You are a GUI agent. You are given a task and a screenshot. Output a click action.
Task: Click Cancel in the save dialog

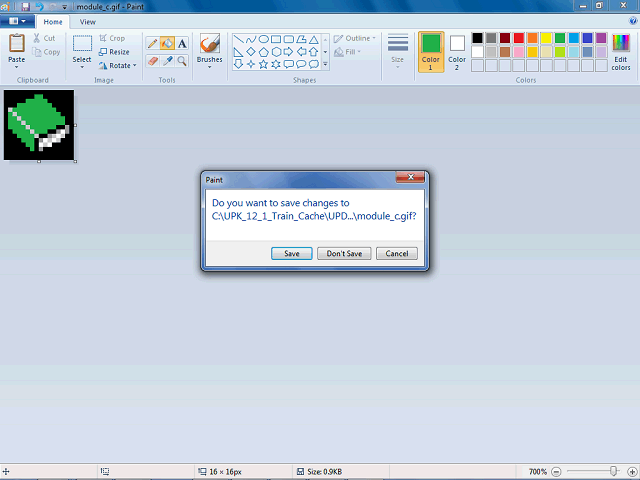(x=397, y=253)
